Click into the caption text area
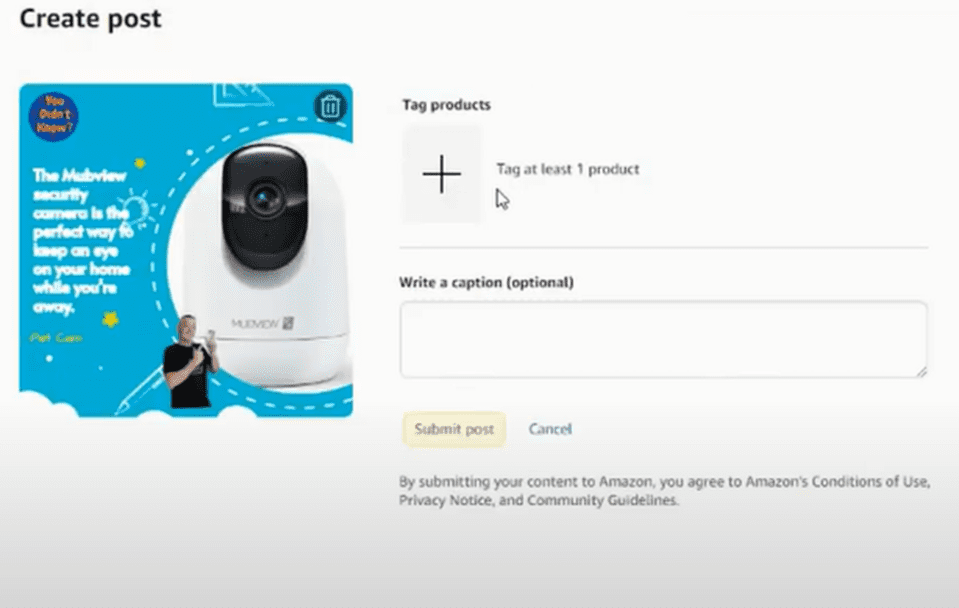 (x=664, y=339)
